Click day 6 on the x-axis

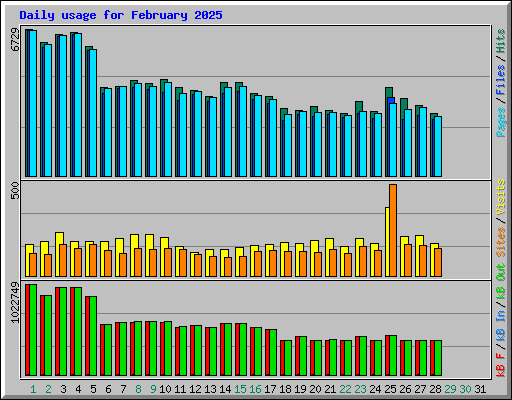[108, 389]
